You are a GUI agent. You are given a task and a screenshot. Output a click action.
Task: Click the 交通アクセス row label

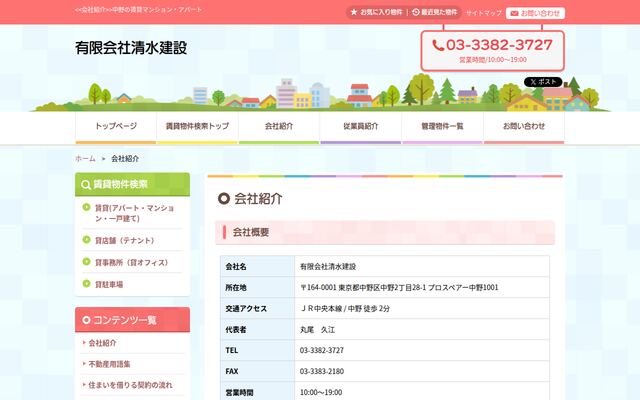pyautogui.click(x=258, y=309)
